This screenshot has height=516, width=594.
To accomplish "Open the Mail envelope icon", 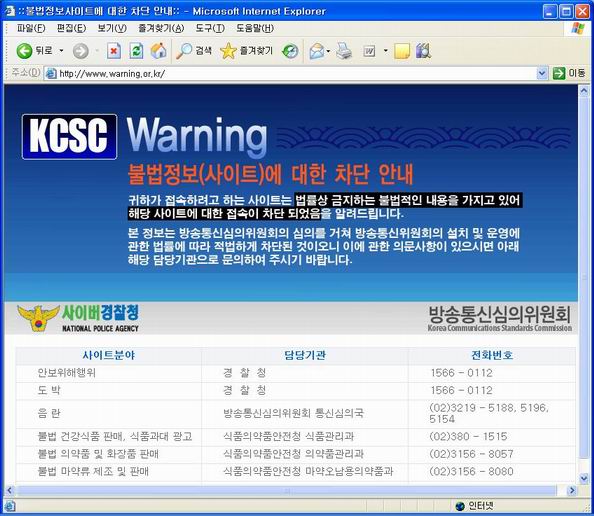I will pyautogui.click(x=317, y=51).
